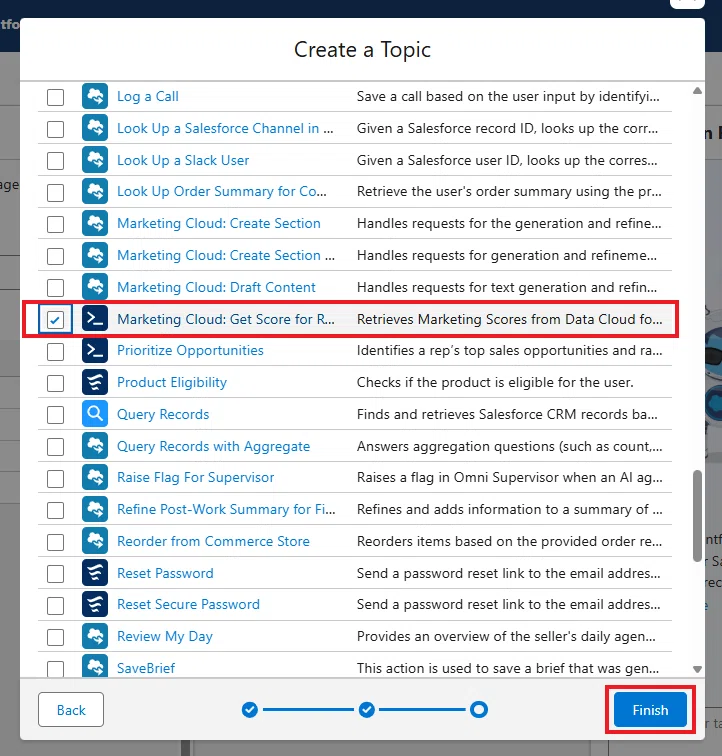Image resolution: width=722 pixels, height=756 pixels.
Task: Click the Log a Call action icon
Action: click(x=95, y=96)
